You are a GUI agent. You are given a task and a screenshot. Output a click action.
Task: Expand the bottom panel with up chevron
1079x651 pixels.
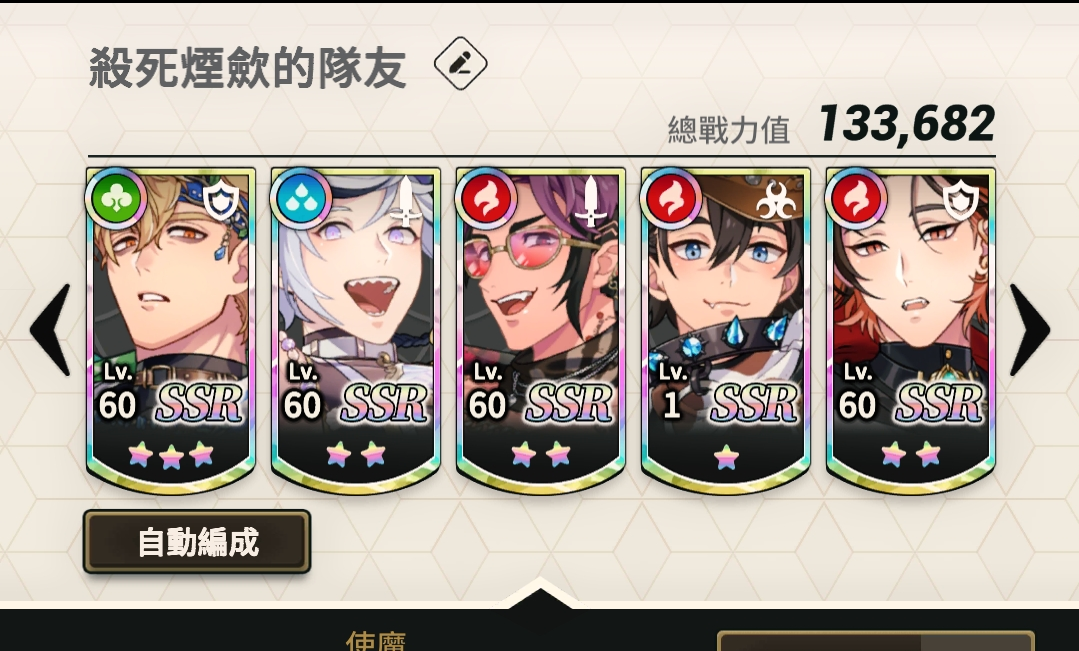click(540, 595)
